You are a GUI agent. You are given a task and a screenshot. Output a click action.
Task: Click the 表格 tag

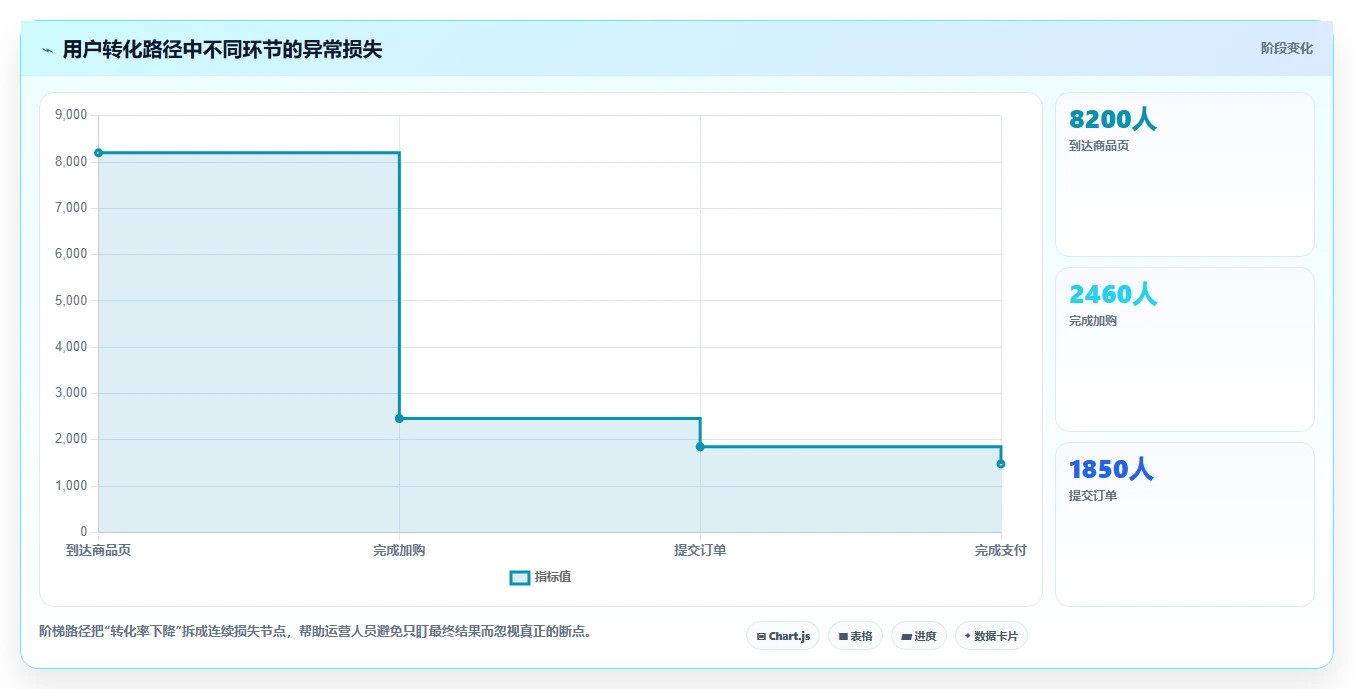click(x=855, y=636)
